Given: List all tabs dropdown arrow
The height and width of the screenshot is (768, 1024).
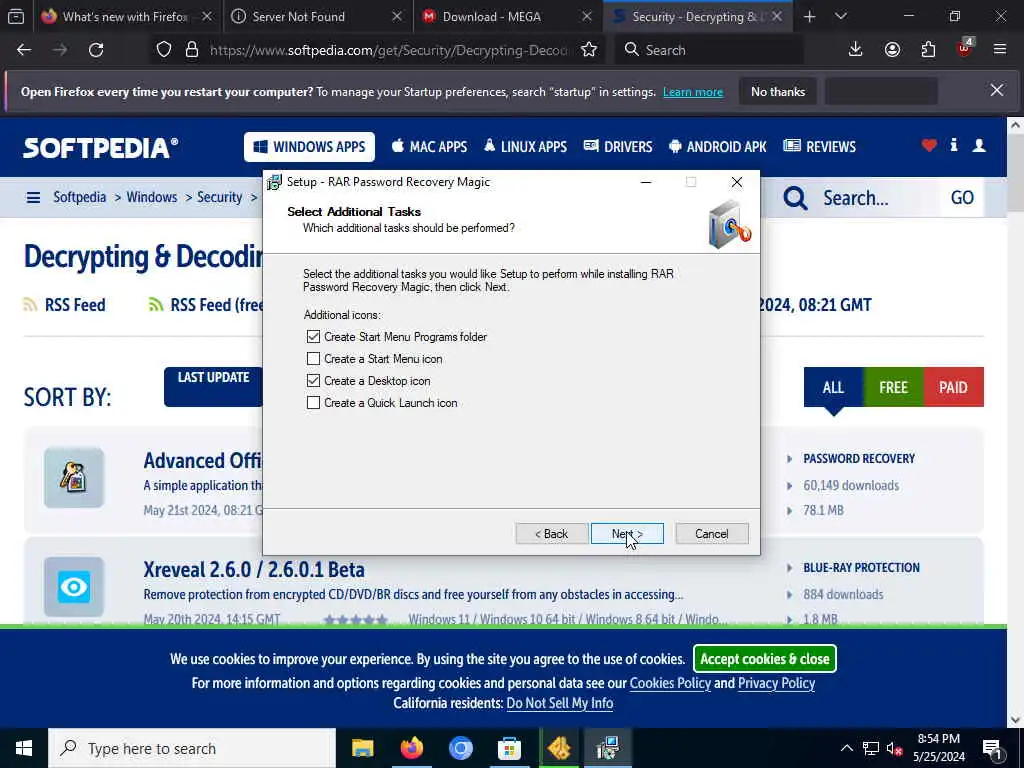Looking at the screenshot, I should (841, 17).
